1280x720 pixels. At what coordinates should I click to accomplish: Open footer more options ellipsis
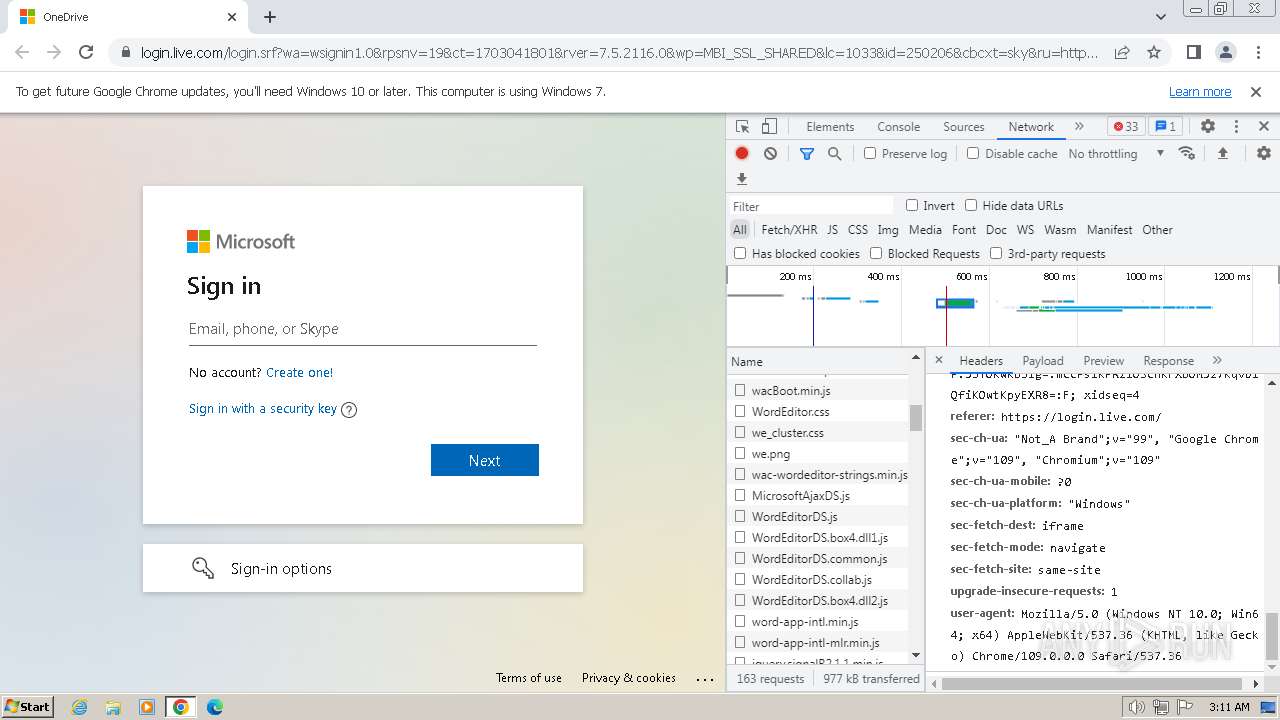click(706, 678)
